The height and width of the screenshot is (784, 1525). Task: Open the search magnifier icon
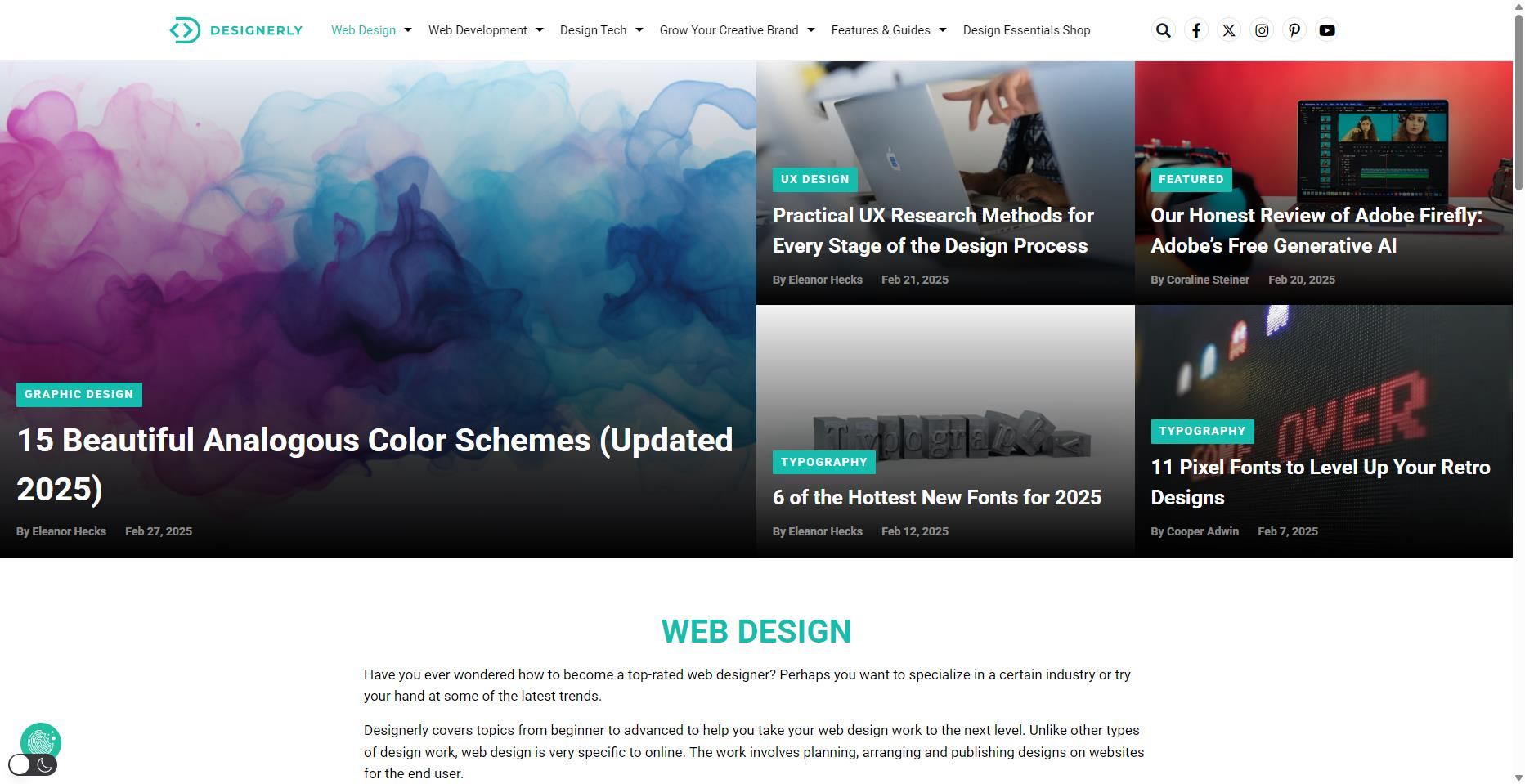pyautogui.click(x=1163, y=30)
